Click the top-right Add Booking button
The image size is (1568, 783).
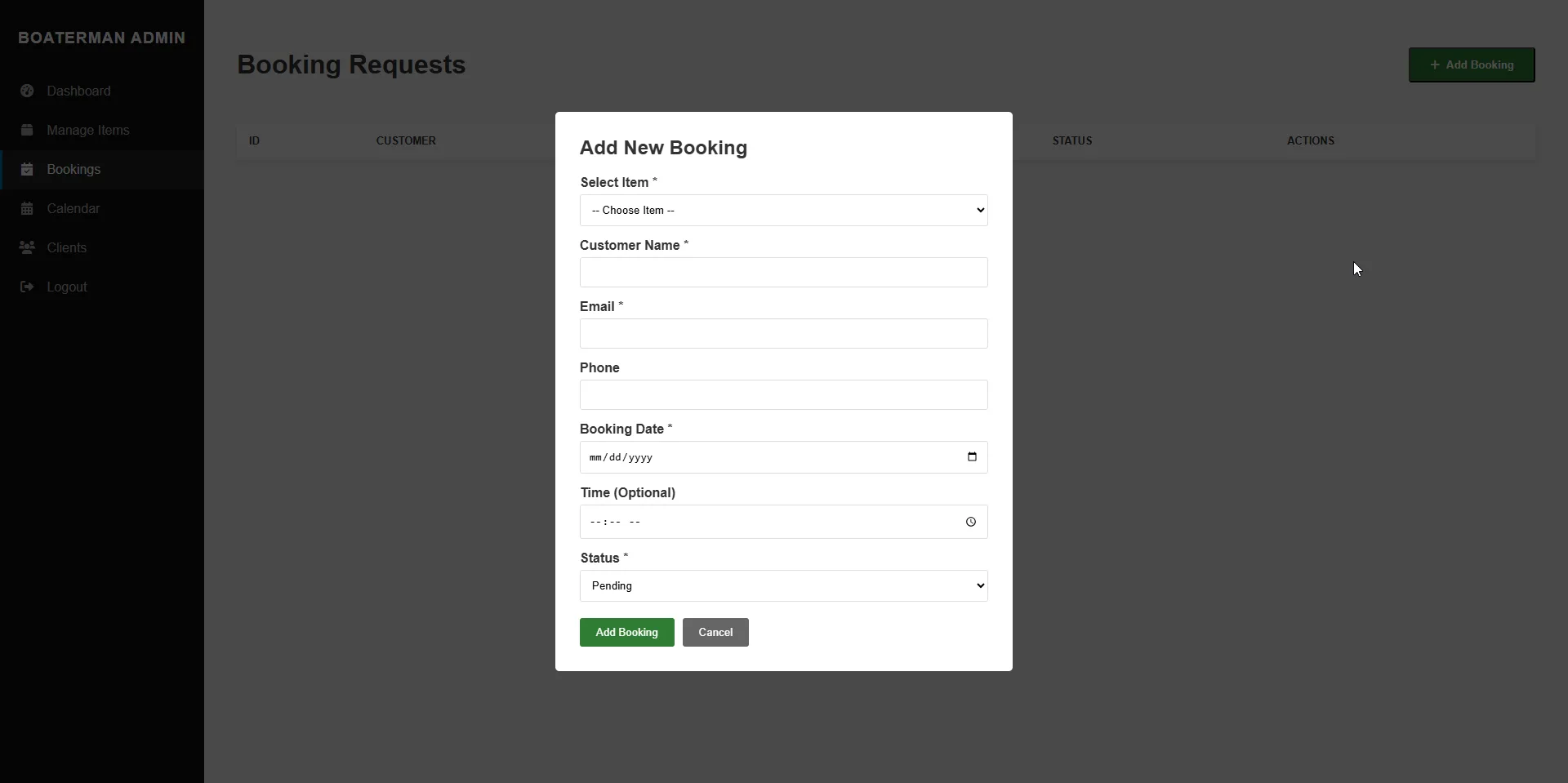click(1471, 65)
